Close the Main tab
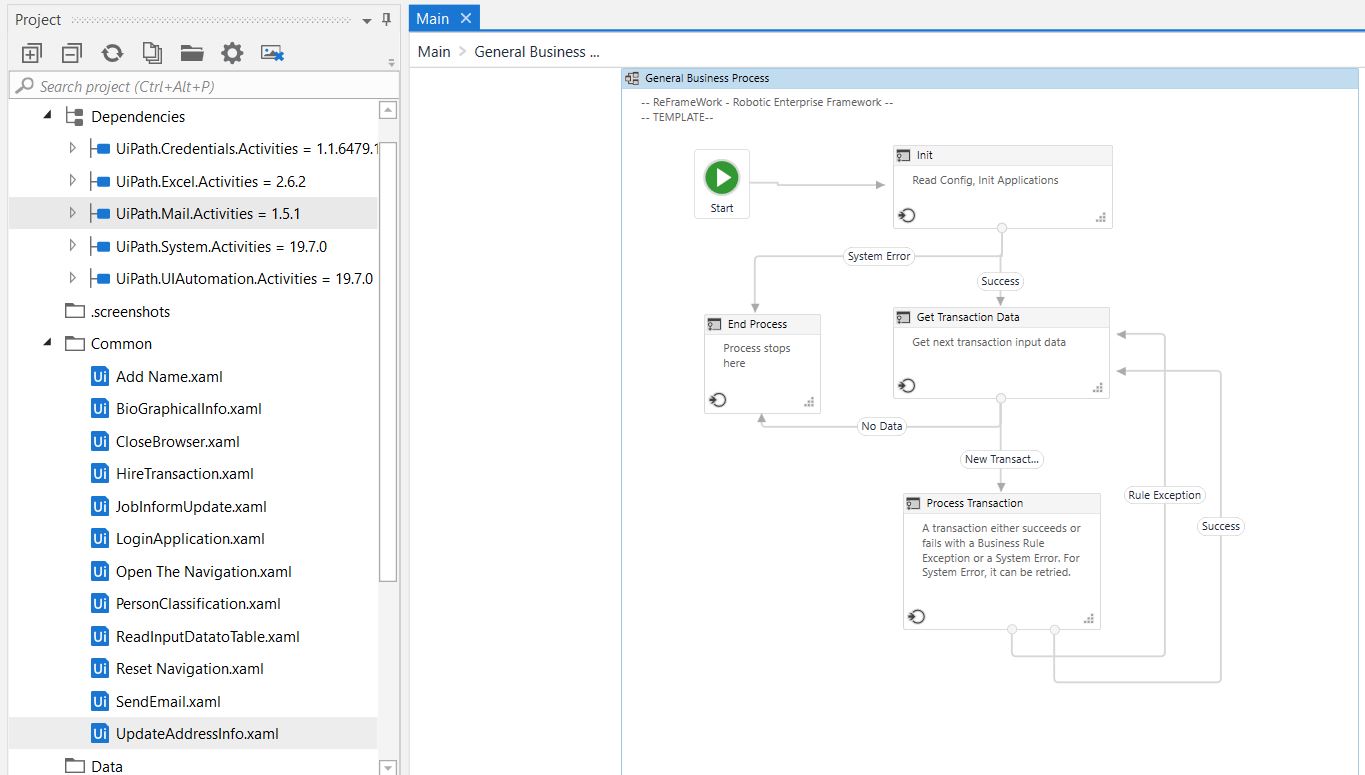 [466, 18]
